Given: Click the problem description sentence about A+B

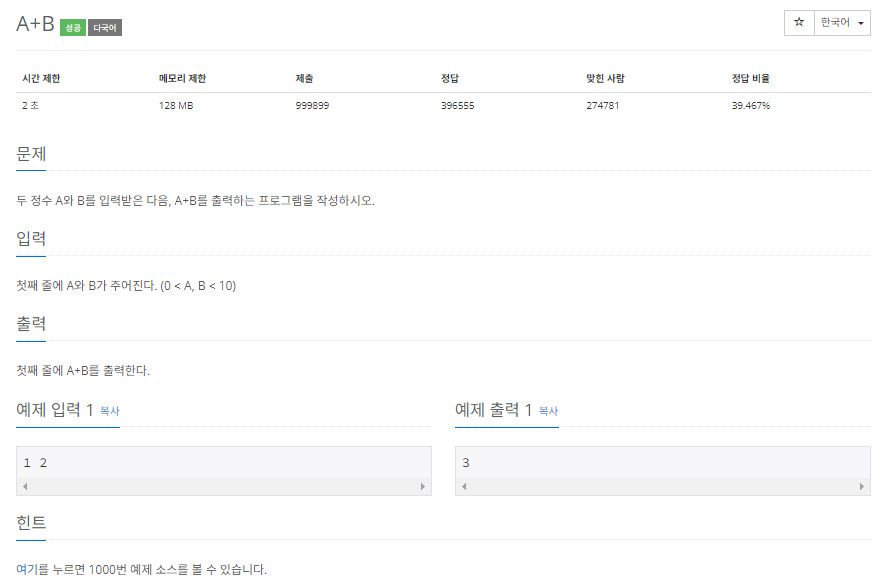Looking at the screenshot, I should click(x=195, y=200).
